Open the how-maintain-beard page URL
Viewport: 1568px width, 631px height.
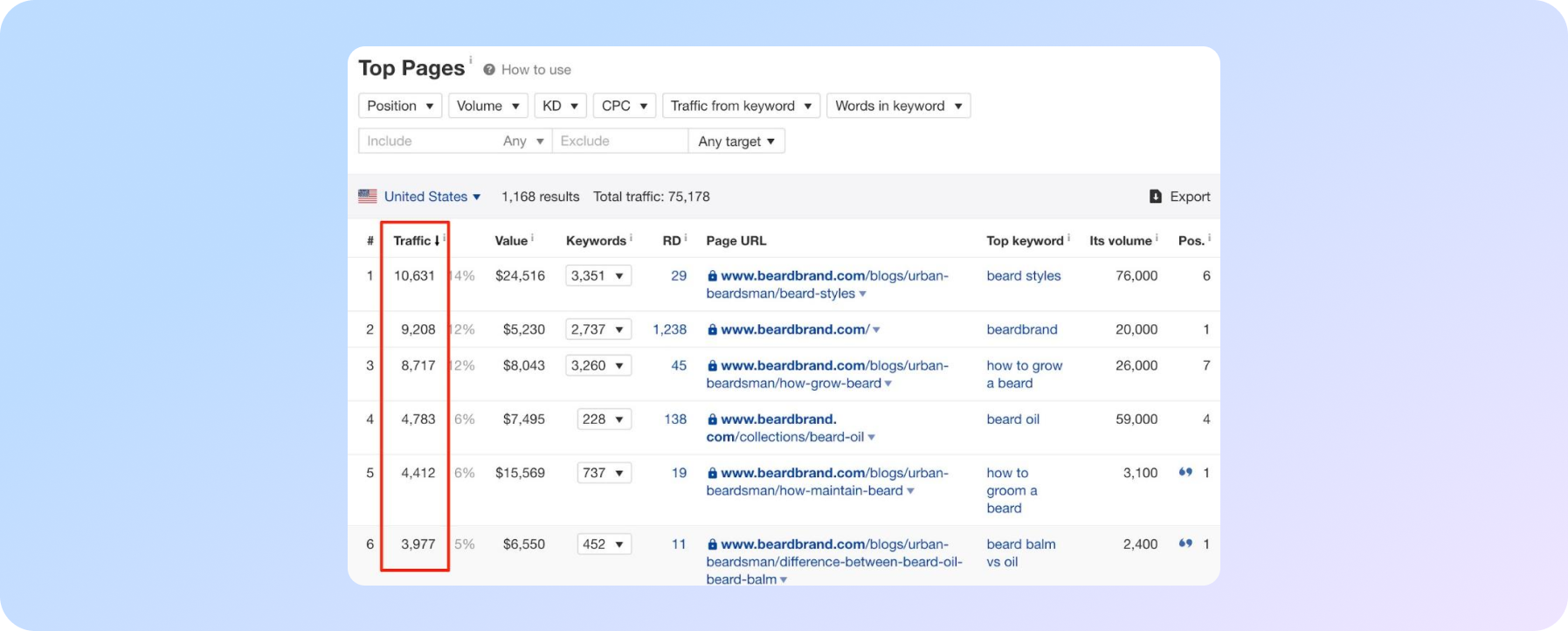tap(827, 482)
